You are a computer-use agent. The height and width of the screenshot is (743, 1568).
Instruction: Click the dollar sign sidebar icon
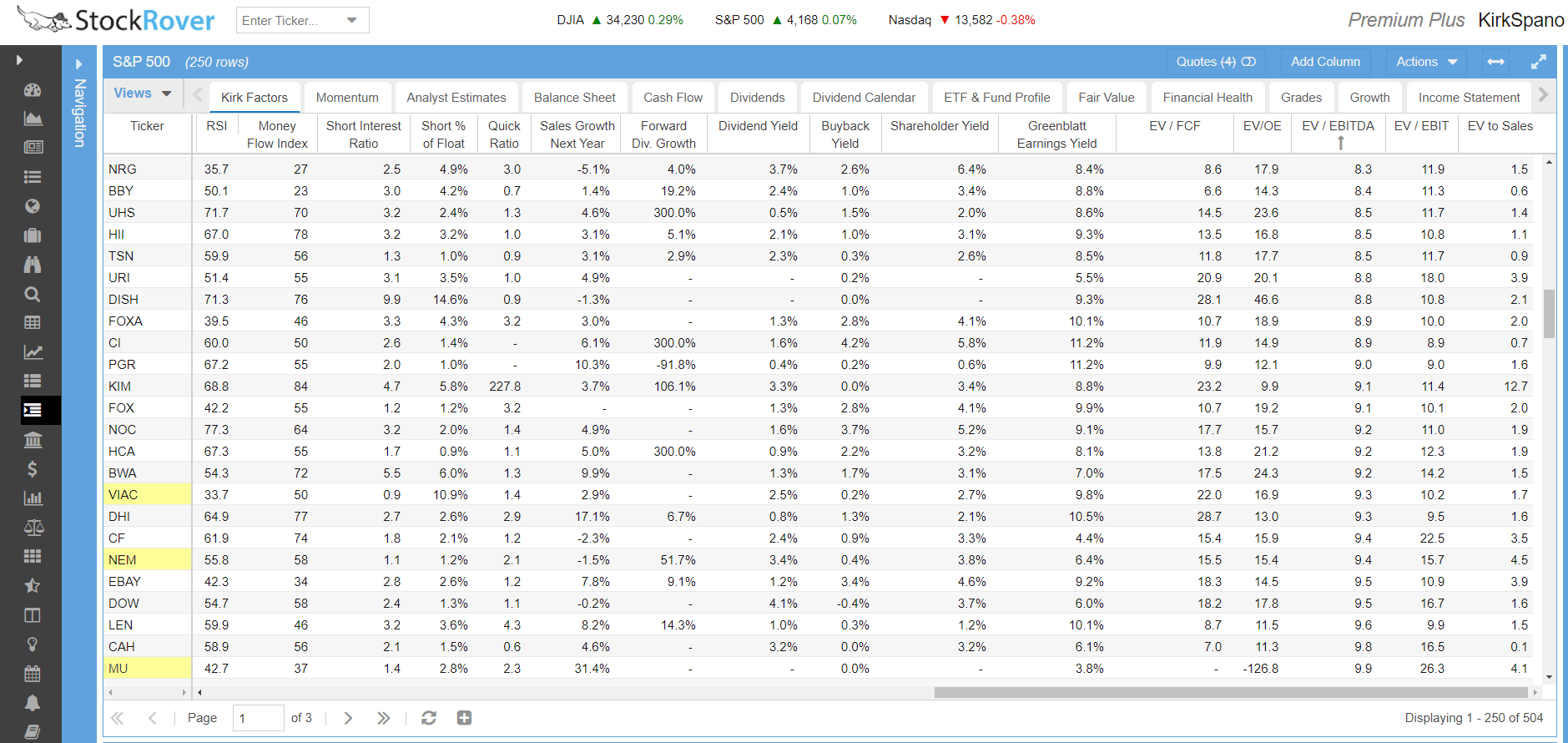click(33, 469)
